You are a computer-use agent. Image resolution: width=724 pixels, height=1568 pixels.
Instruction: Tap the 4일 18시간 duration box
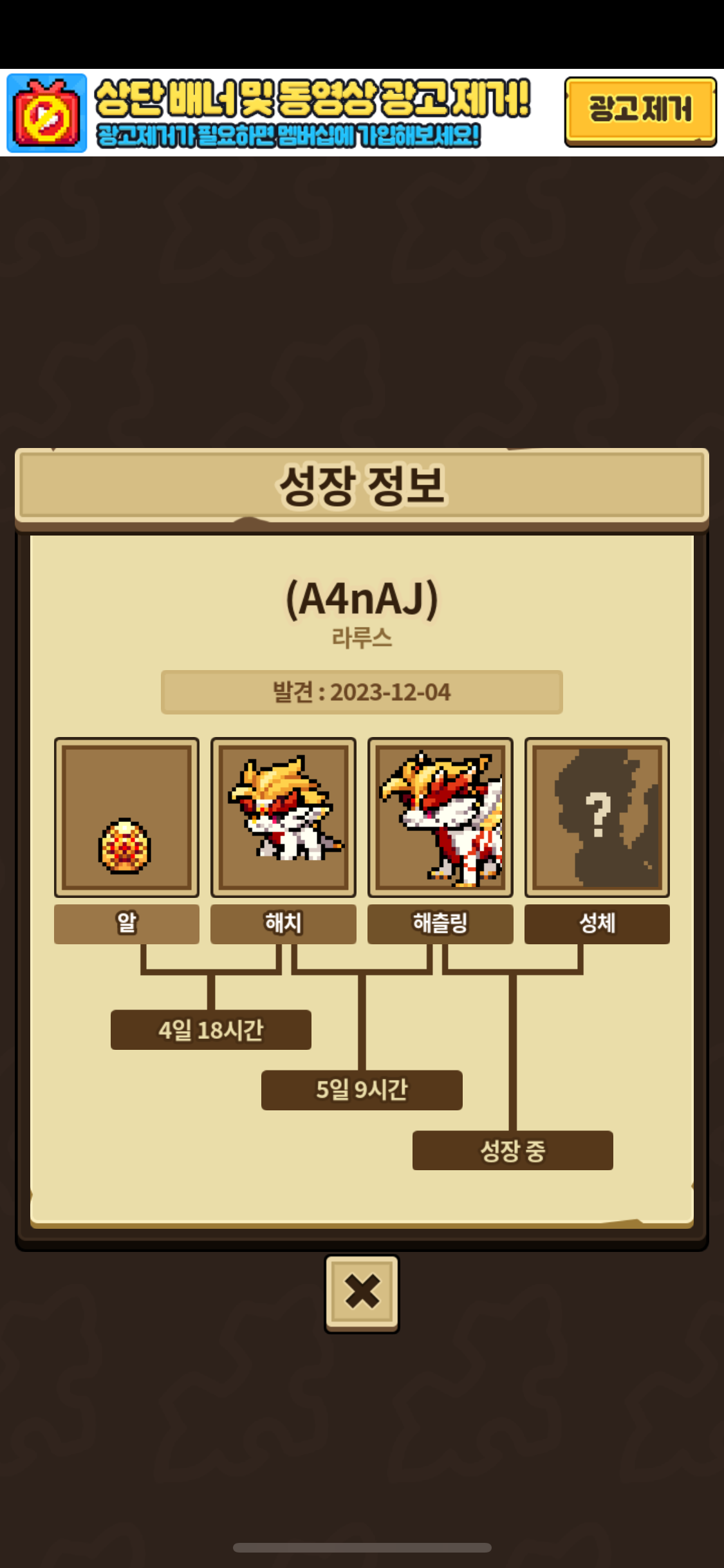[211, 1030]
